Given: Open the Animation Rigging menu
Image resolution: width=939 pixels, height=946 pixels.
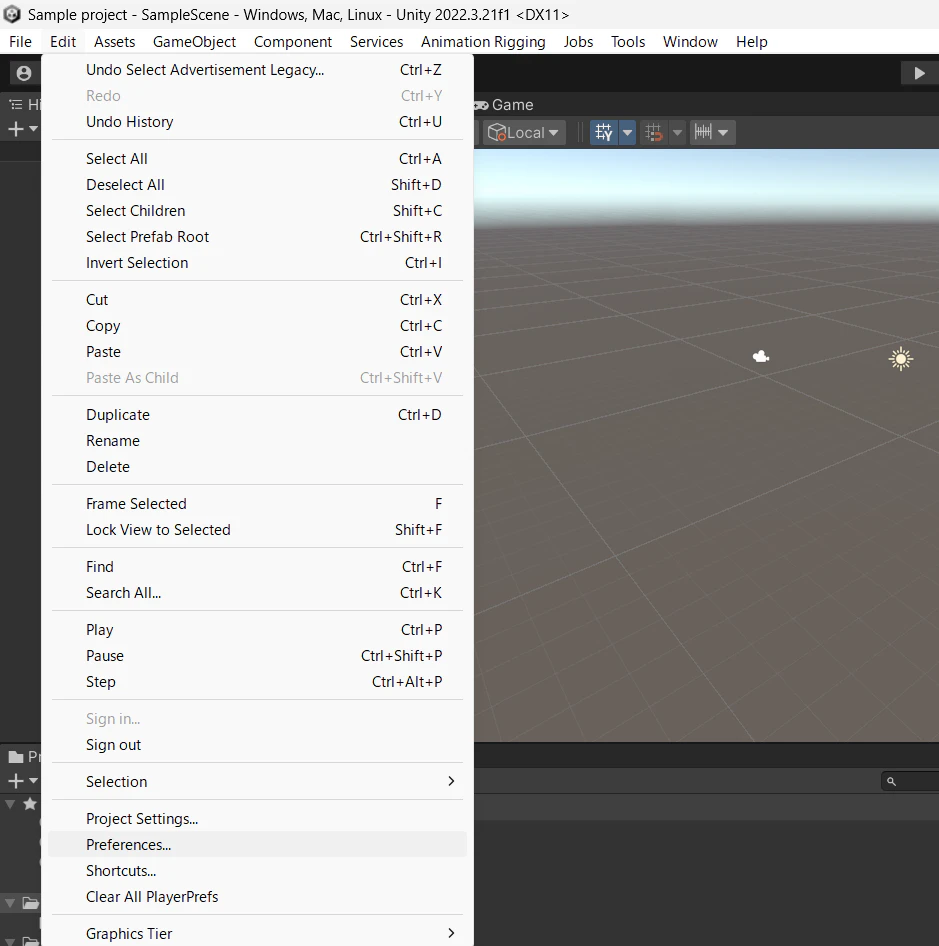Looking at the screenshot, I should pyautogui.click(x=483, y=42).
